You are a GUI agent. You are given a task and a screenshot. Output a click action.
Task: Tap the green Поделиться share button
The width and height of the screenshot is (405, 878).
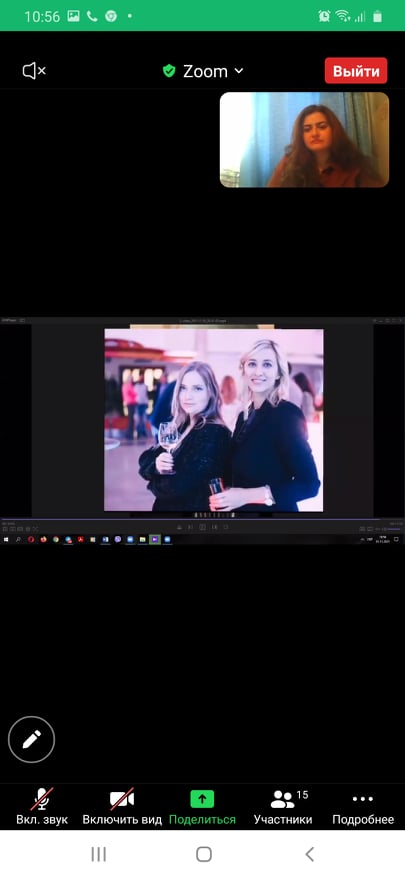(x=202, y=806)
